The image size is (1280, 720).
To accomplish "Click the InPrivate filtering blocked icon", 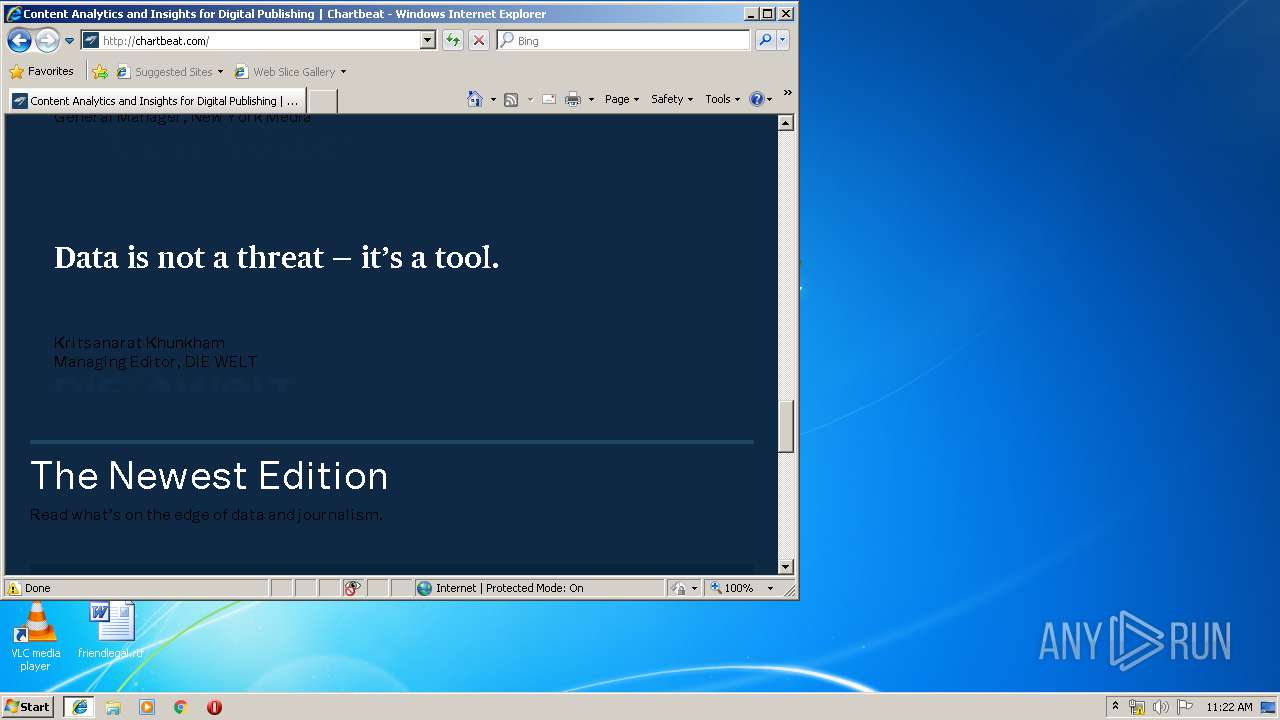I will pyautogui.click(x=353, y=588).
